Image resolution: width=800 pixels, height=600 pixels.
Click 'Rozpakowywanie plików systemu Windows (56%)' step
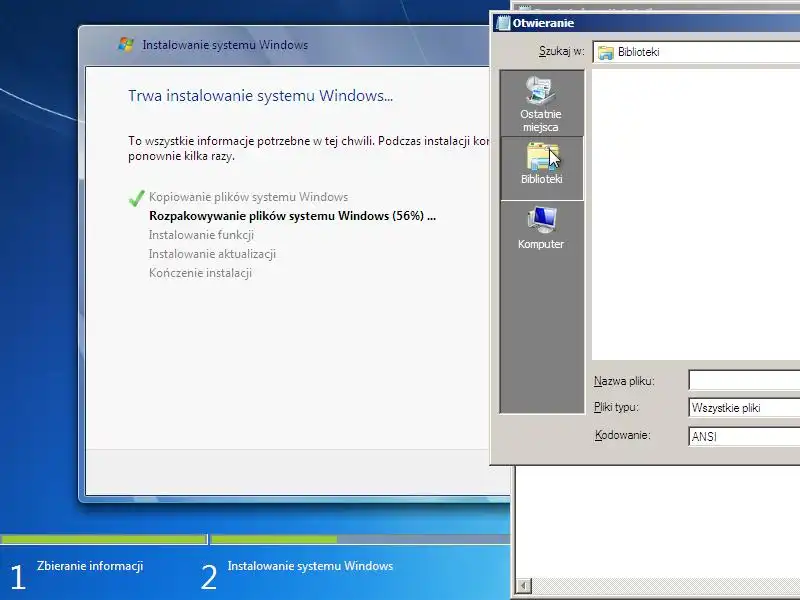[x=292, y=216]
